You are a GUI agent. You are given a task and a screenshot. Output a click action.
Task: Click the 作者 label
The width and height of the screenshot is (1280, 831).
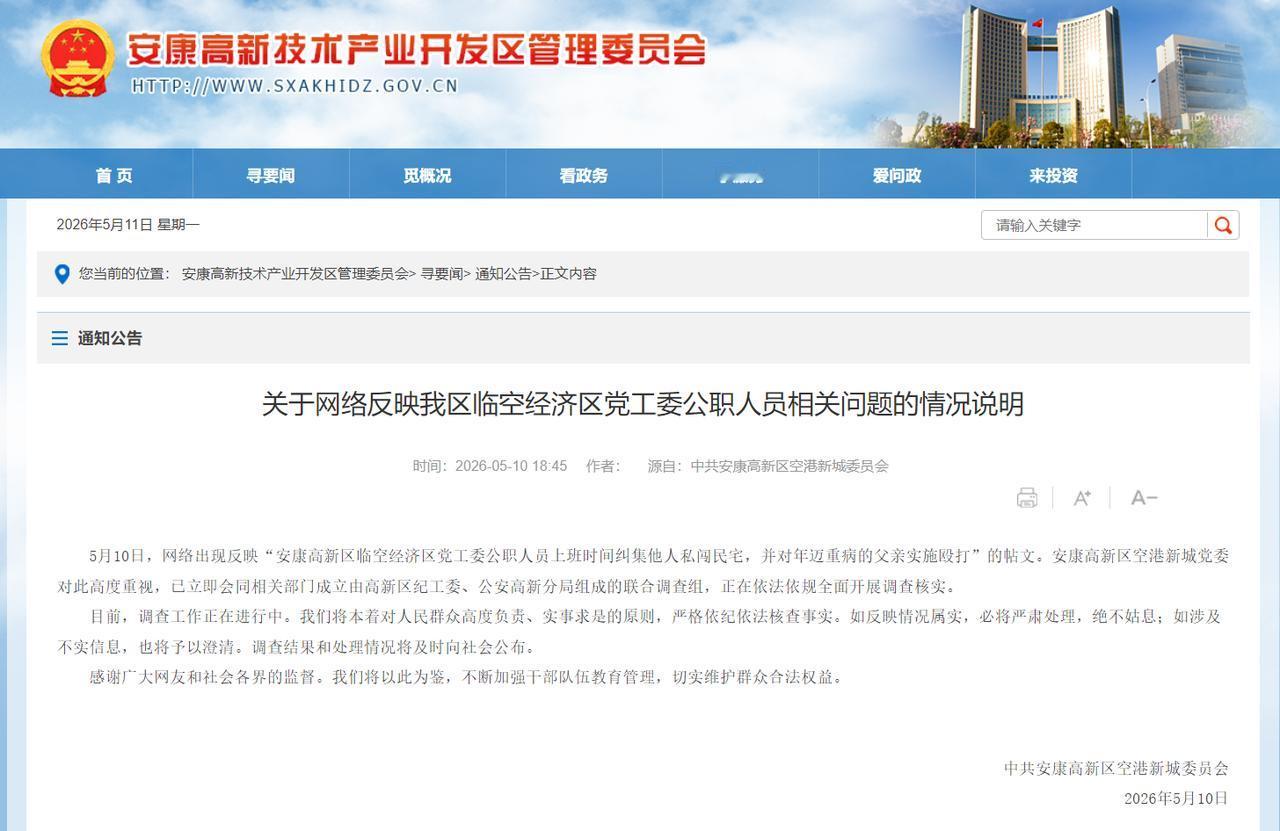pos(603,466)
